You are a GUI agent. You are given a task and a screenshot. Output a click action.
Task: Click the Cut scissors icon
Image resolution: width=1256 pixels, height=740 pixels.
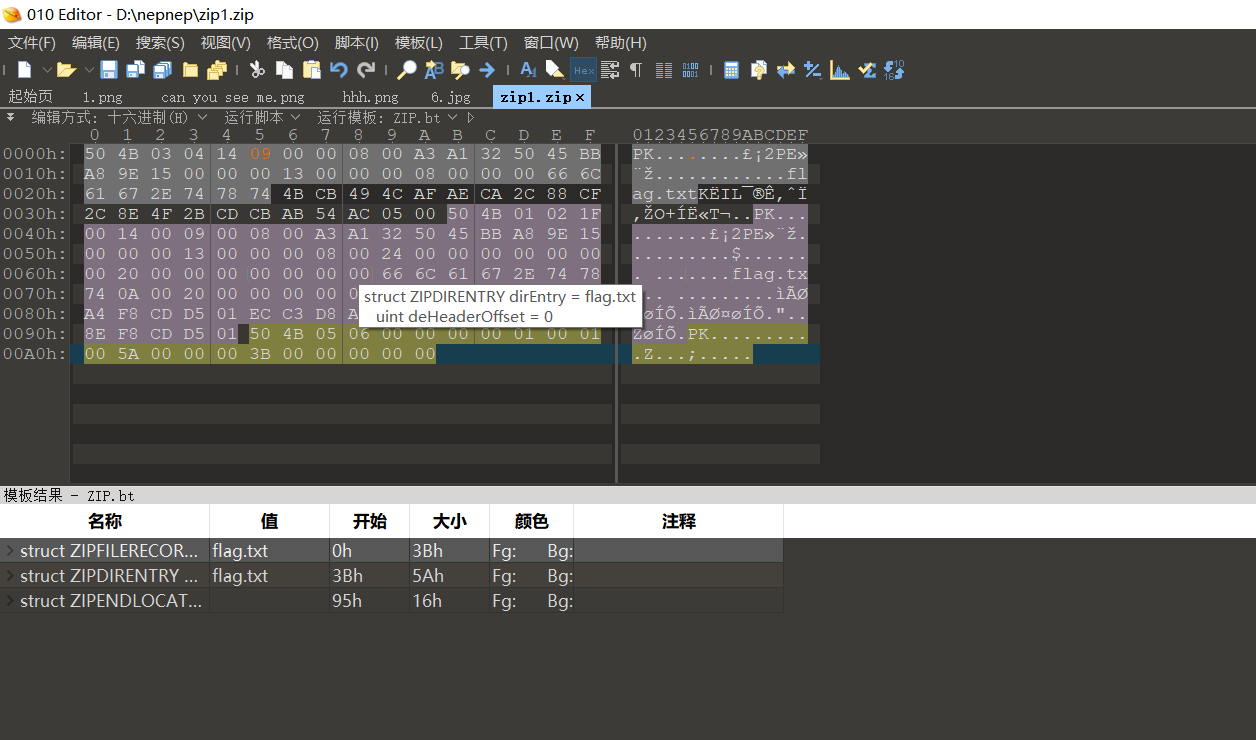click(257, 70)
